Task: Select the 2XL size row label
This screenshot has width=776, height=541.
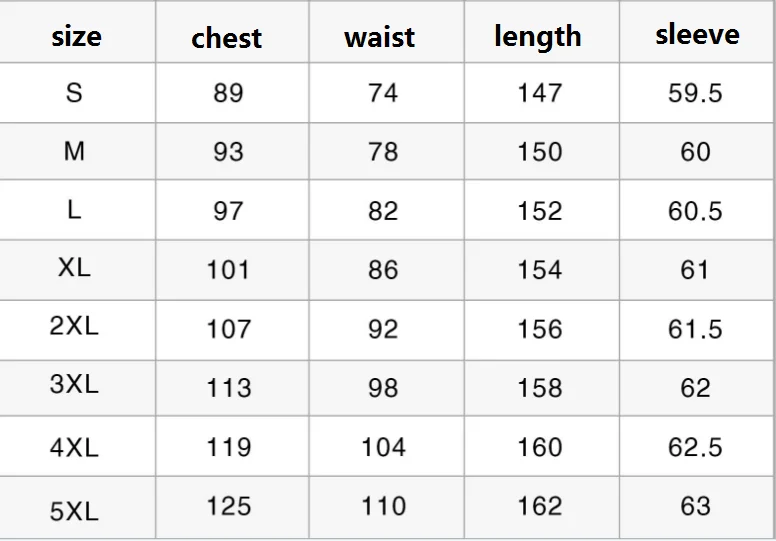Action: (x=74, y=327)
